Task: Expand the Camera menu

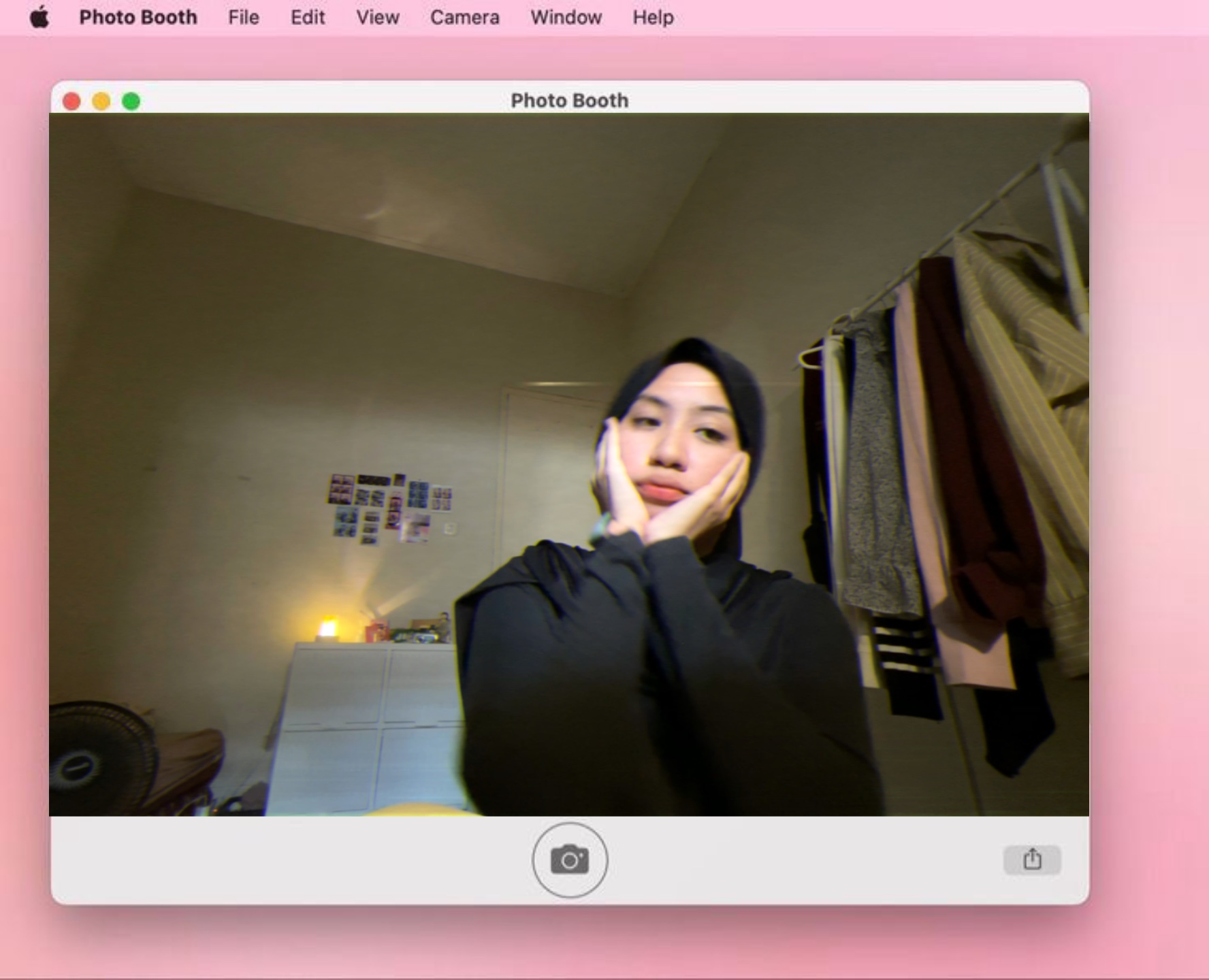Action: (464, 17)
